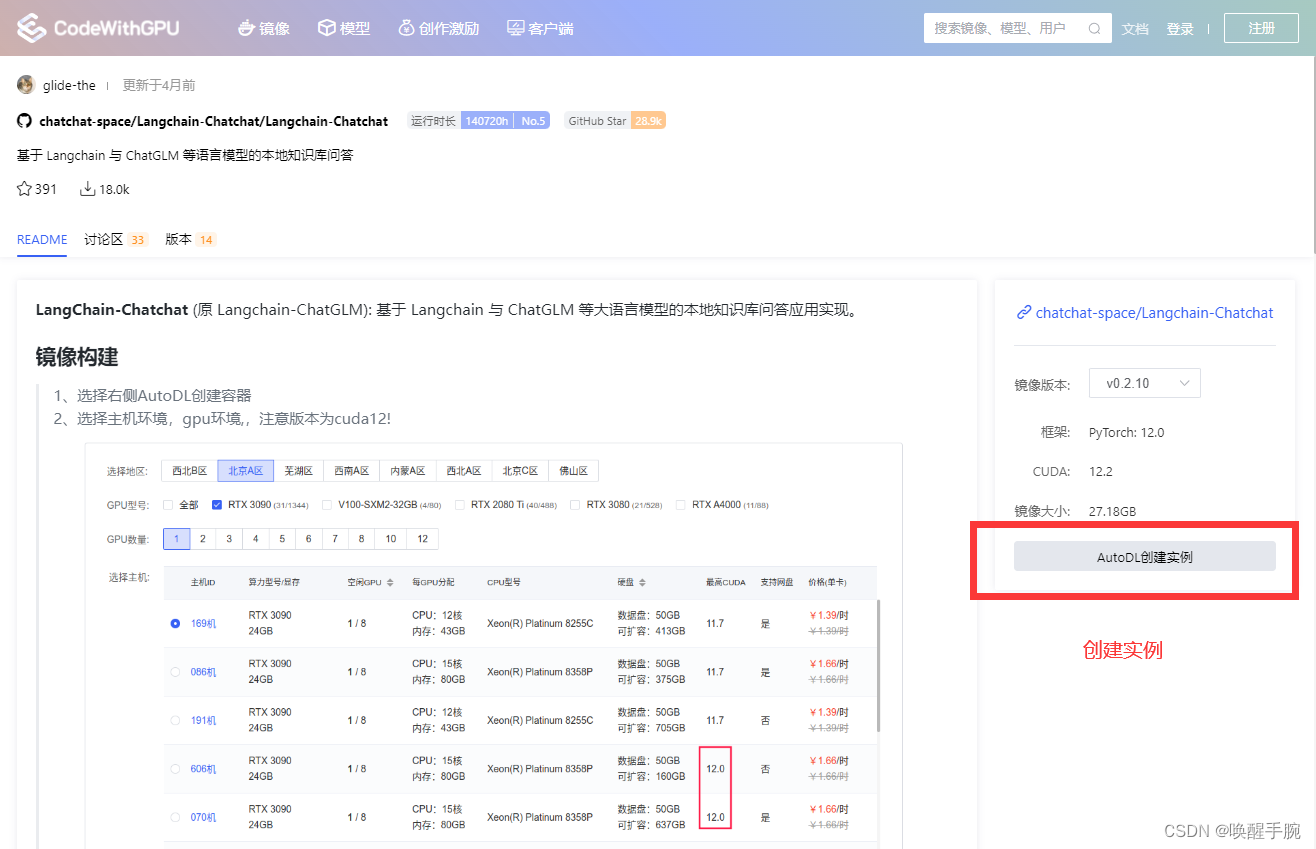Click the magnifier search icon
Screen dimensions: 1316x849
[1094, 28]
